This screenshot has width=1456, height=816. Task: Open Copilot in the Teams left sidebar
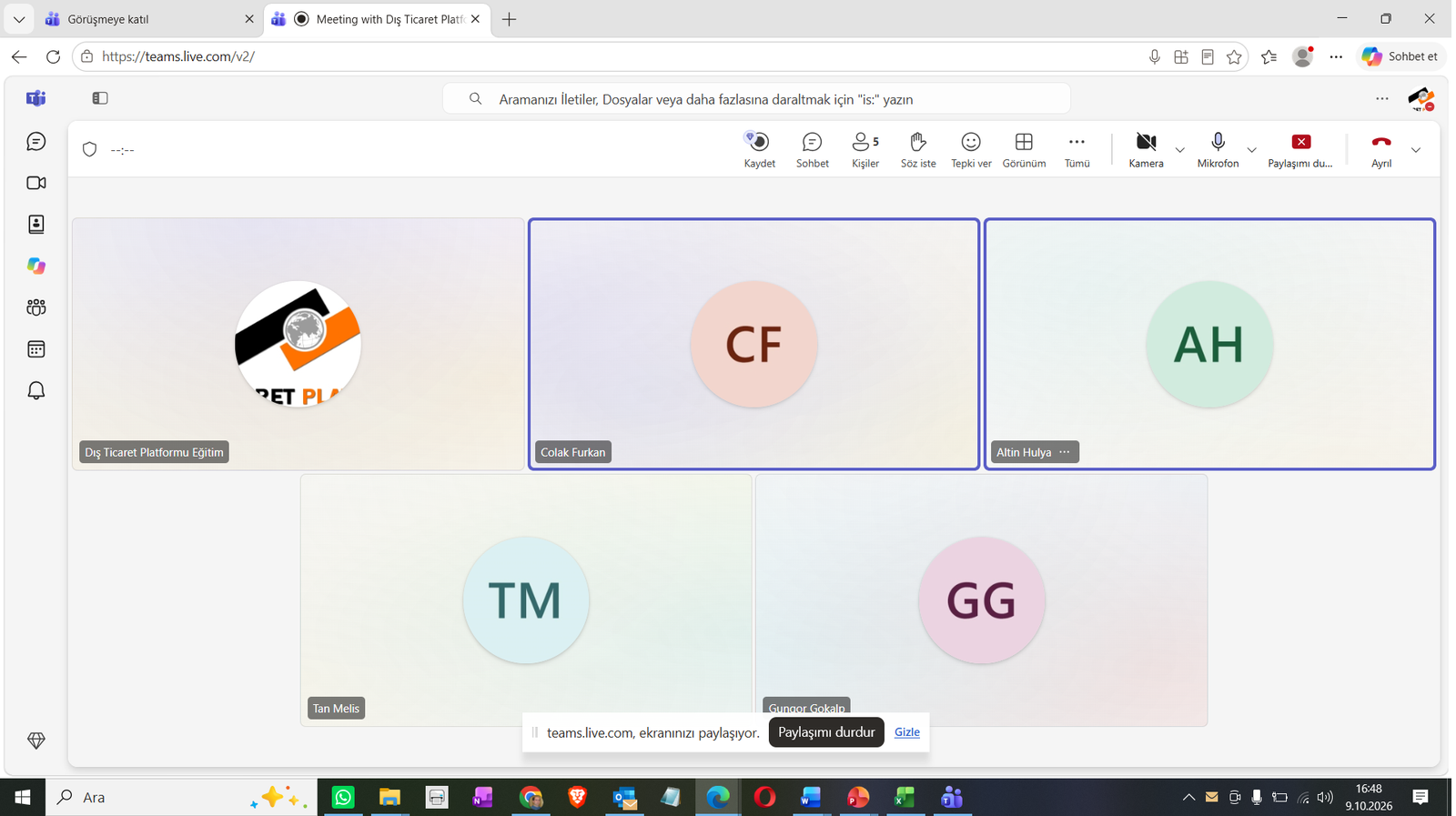[36, 266]
